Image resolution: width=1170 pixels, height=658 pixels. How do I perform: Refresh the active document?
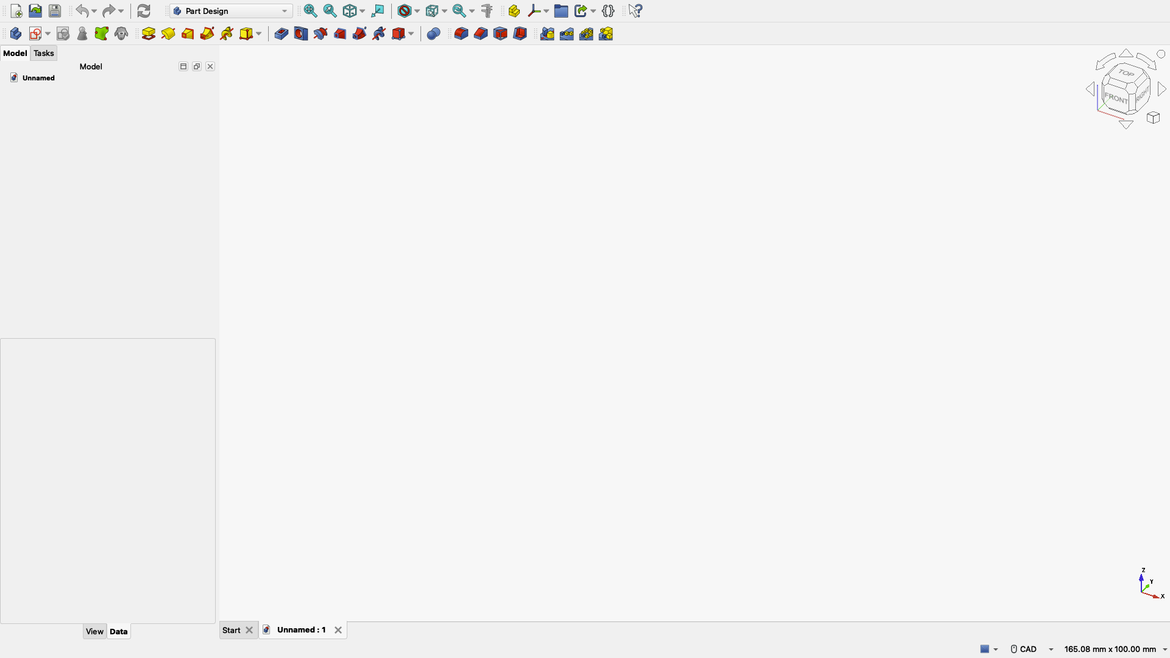tap(143, 10)
